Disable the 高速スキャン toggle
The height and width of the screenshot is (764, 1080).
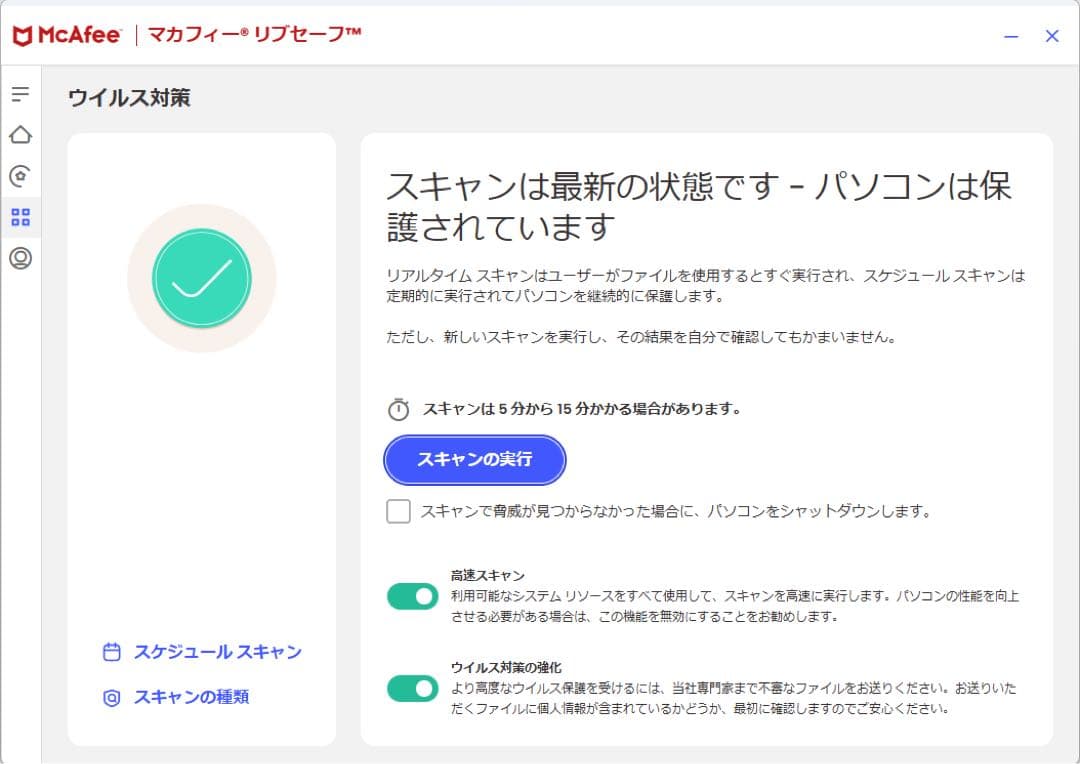click(x=412, y=595)
